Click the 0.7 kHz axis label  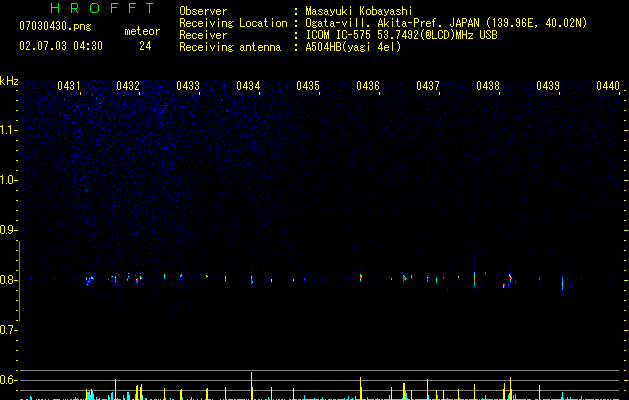(8, 330)
